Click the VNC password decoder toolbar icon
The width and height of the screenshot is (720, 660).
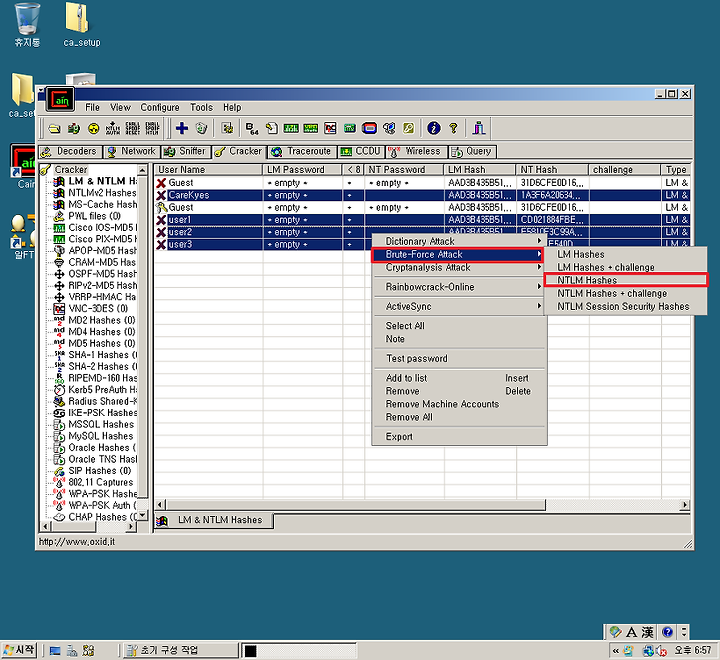tap(330, 128)
